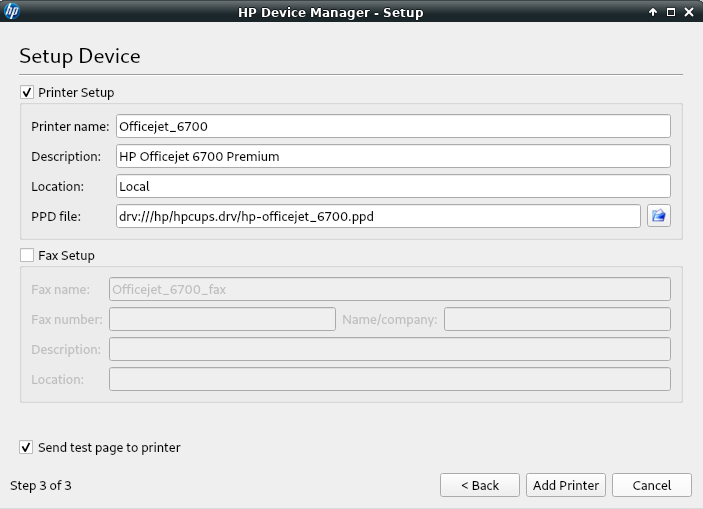Click the keep-above arrow icon in title bar
This screenshot has width=703, height=509.
tap(653, 12)
